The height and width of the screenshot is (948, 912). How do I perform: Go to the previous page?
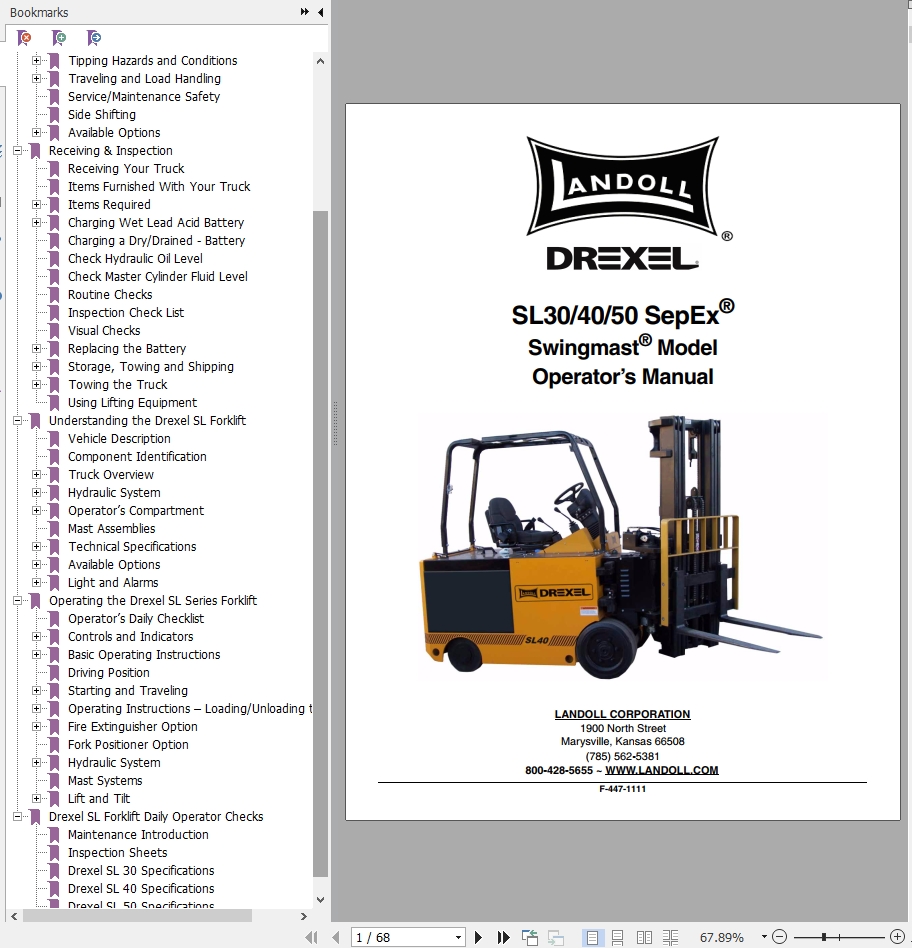click(336, 938)
